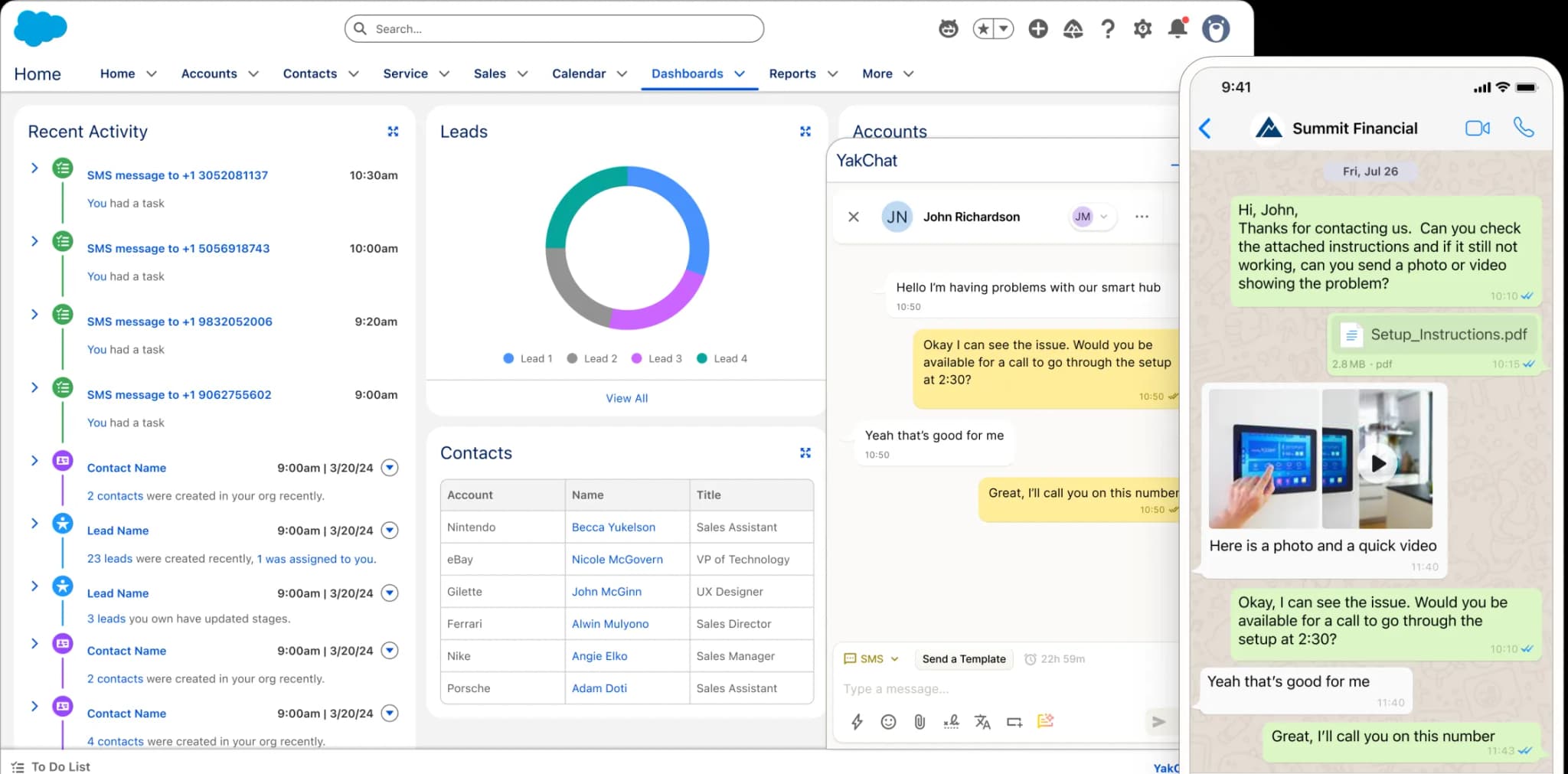Viewport: 1568px width, 774px height.
Task: Open the Accounts tab
Action: click(209, 73)
